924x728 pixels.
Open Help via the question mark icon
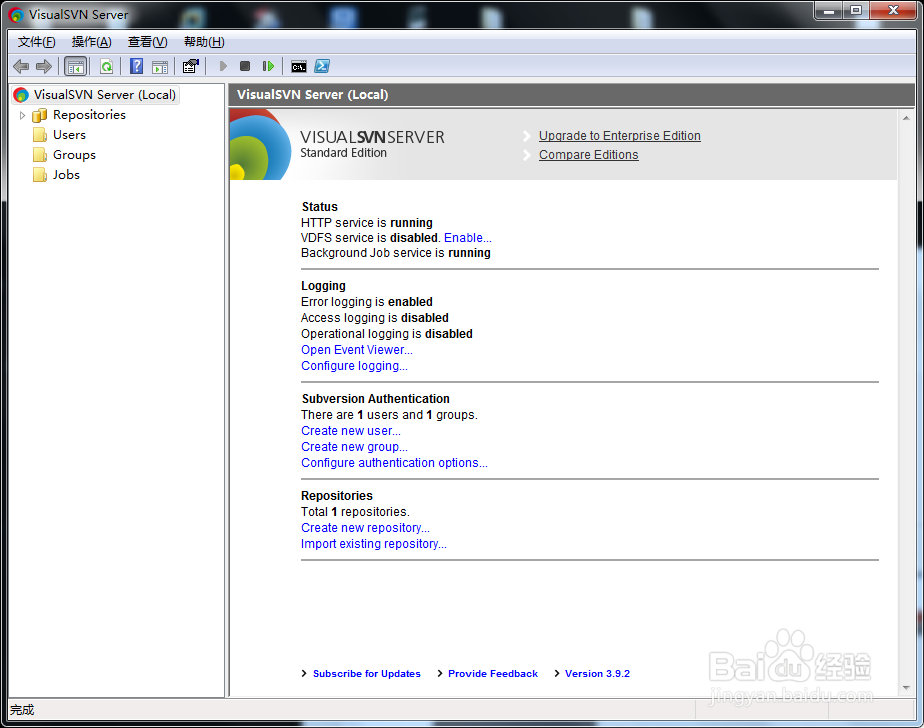click(x=137, y=66)
